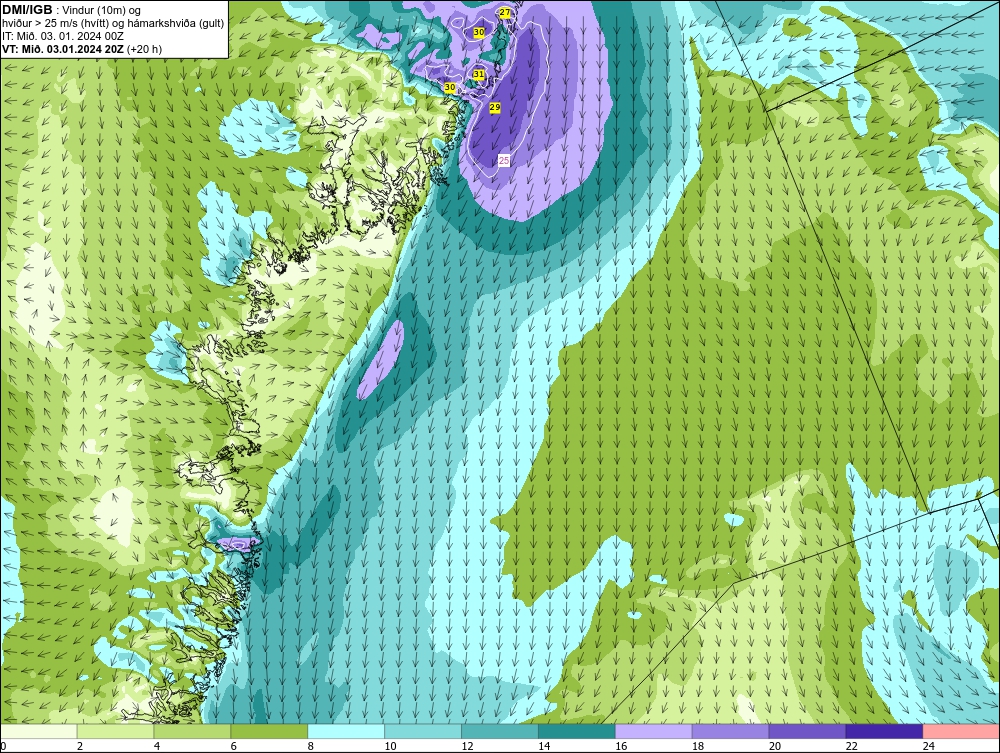1000x753 pixels.
Task: Click the yellow gust label 27
Action: pyautogui.click(x=505, y=13)
